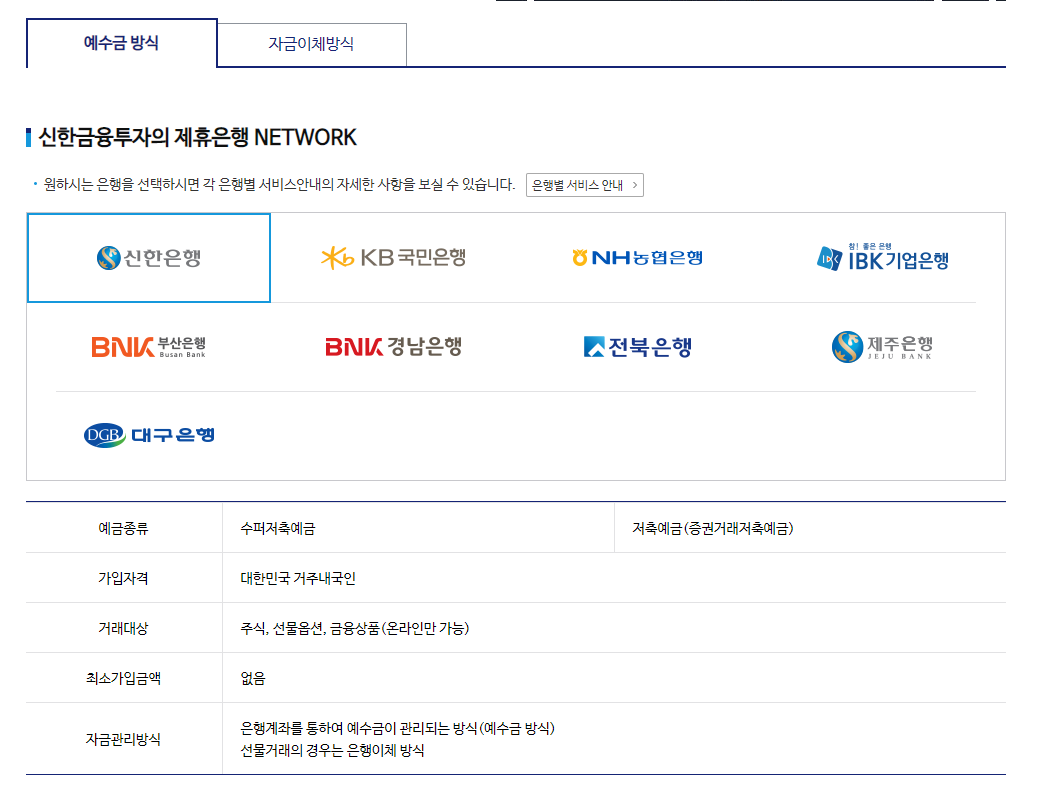Viewport: 1045px width, 795px height.
Task: Click the 은행계좌를 통하여 예수금이 관리되는 방식 text
Action: 398,728
